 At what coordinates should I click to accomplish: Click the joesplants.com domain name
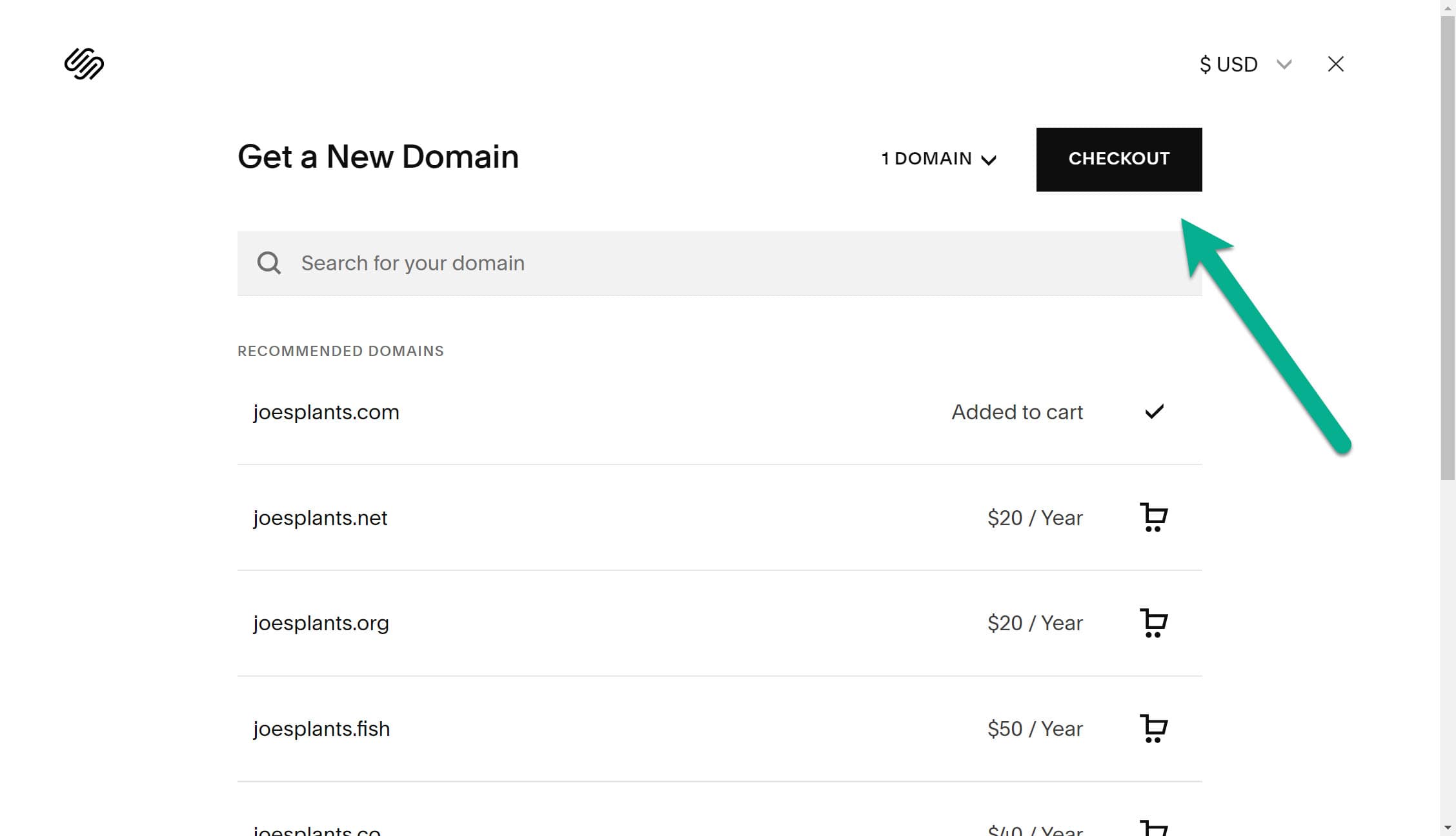point(326,412)
